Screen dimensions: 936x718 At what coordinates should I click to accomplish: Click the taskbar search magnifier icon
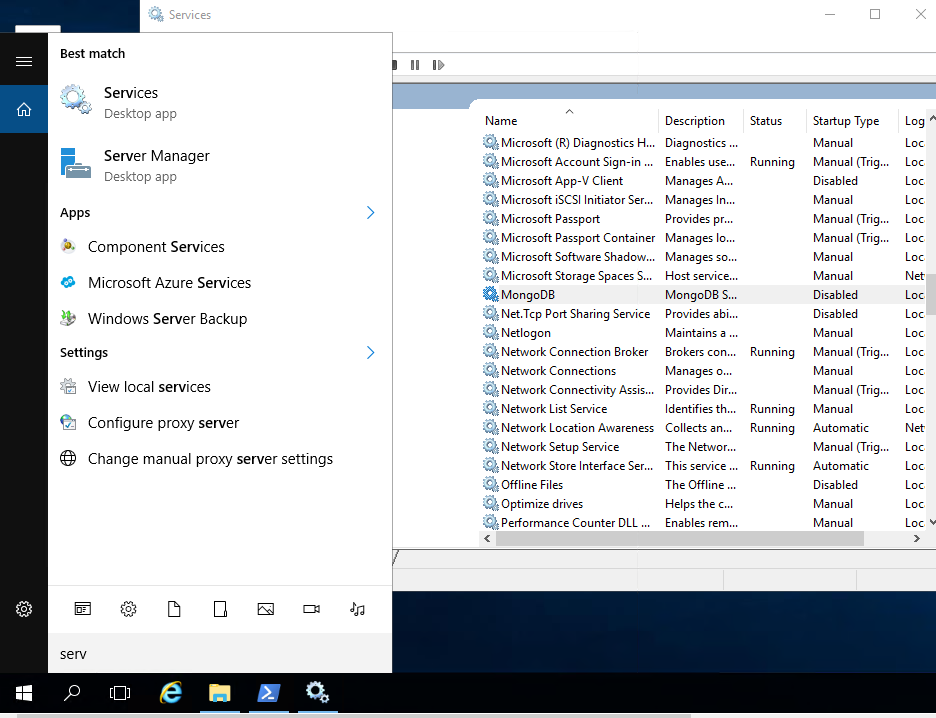click(72, 693)
